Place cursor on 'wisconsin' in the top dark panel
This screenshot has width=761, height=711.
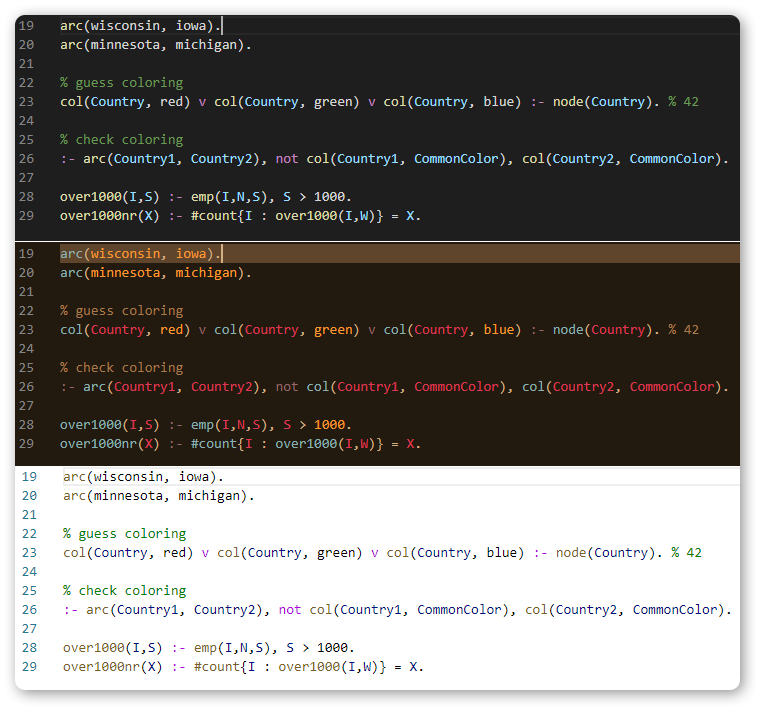click(x=126, y=26)
